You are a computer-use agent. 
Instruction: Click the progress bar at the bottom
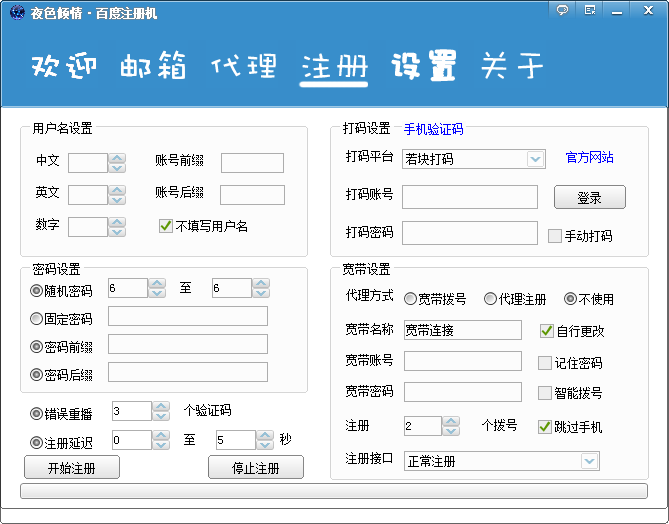coord(334,491)
